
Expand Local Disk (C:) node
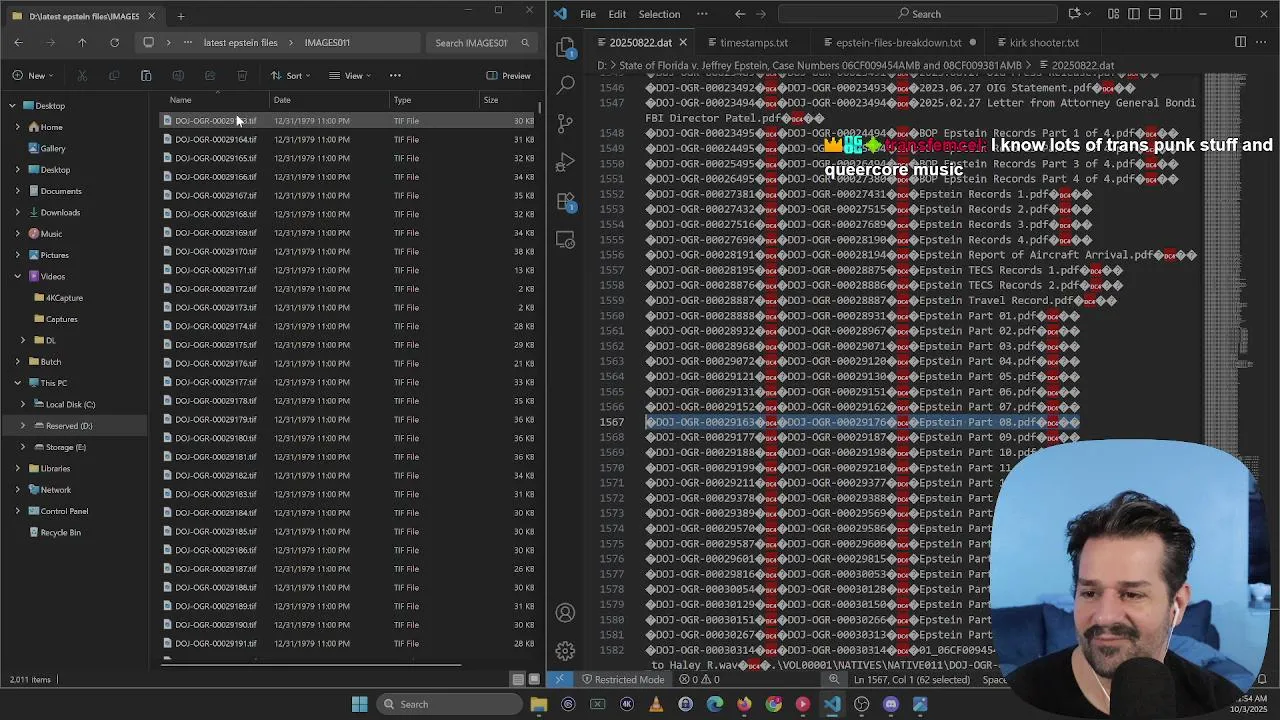pyautogui.click(x=23, y=404)
